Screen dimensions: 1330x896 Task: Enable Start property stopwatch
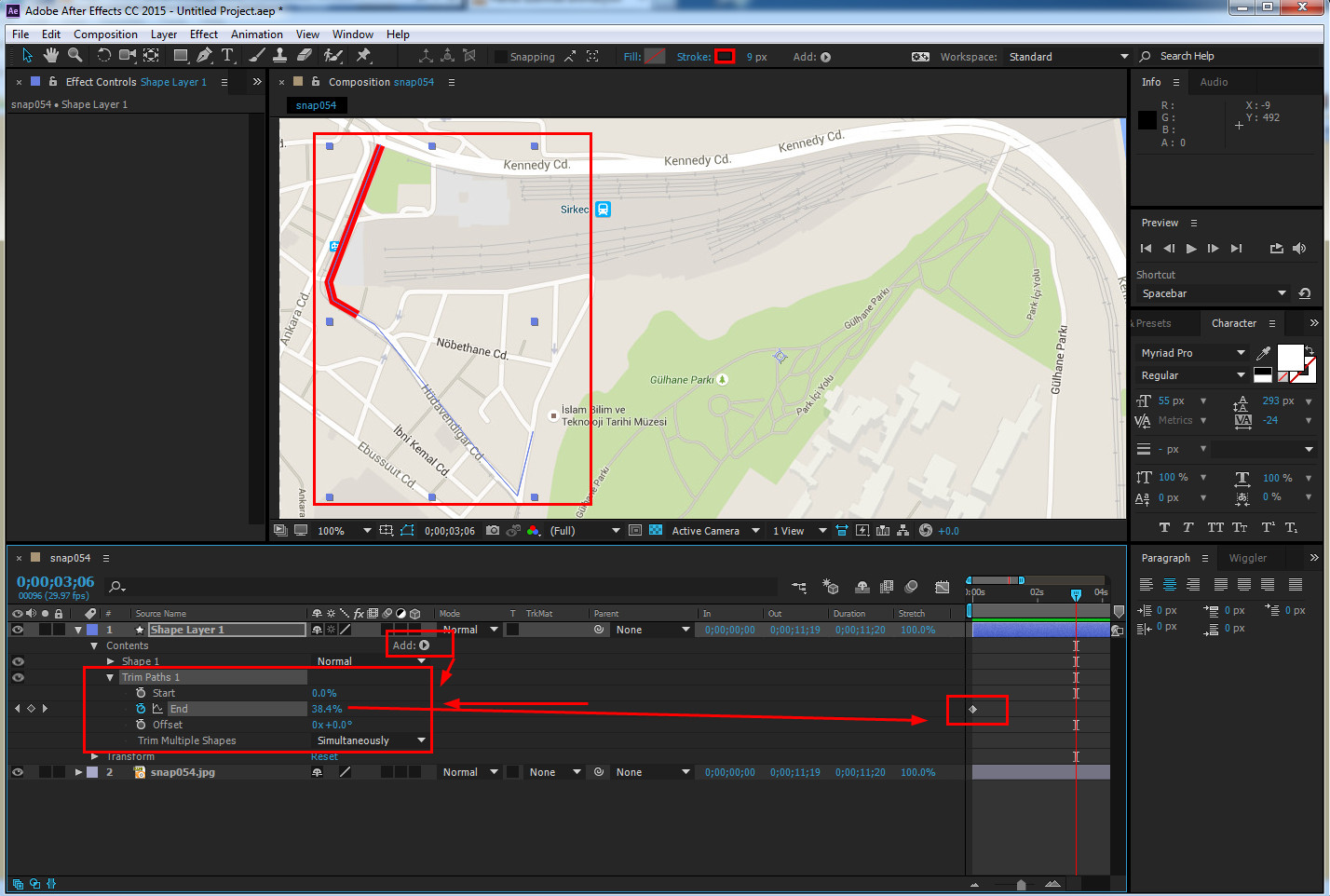coord(141,693)
